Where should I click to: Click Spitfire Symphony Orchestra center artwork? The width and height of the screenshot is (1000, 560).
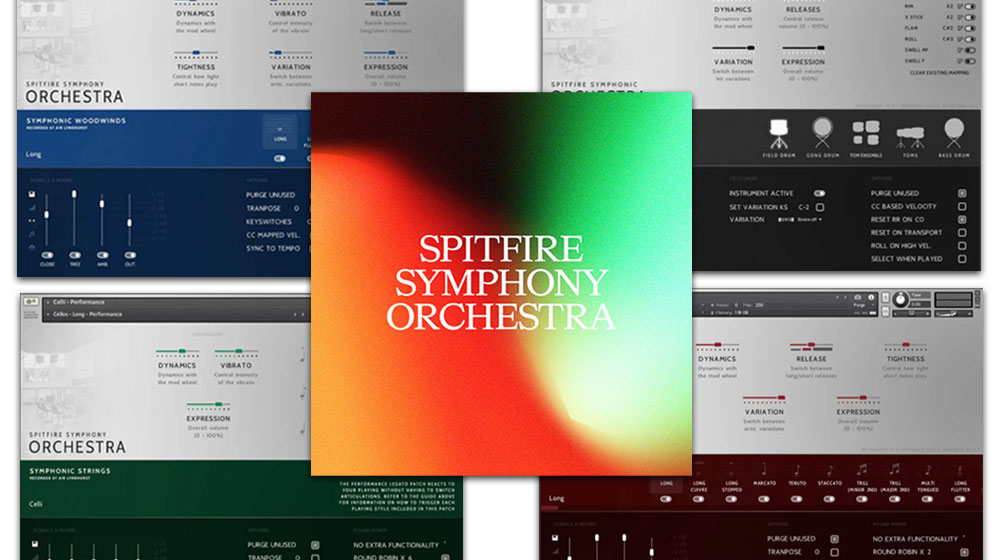pos(501,284)
